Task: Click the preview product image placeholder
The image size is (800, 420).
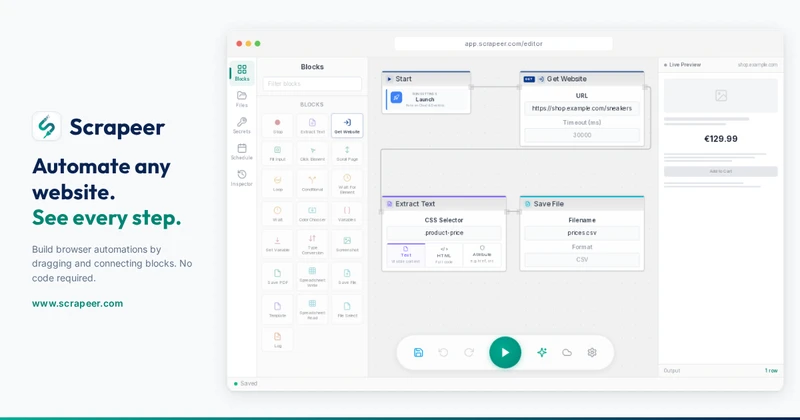Action: tap(720, 95)
